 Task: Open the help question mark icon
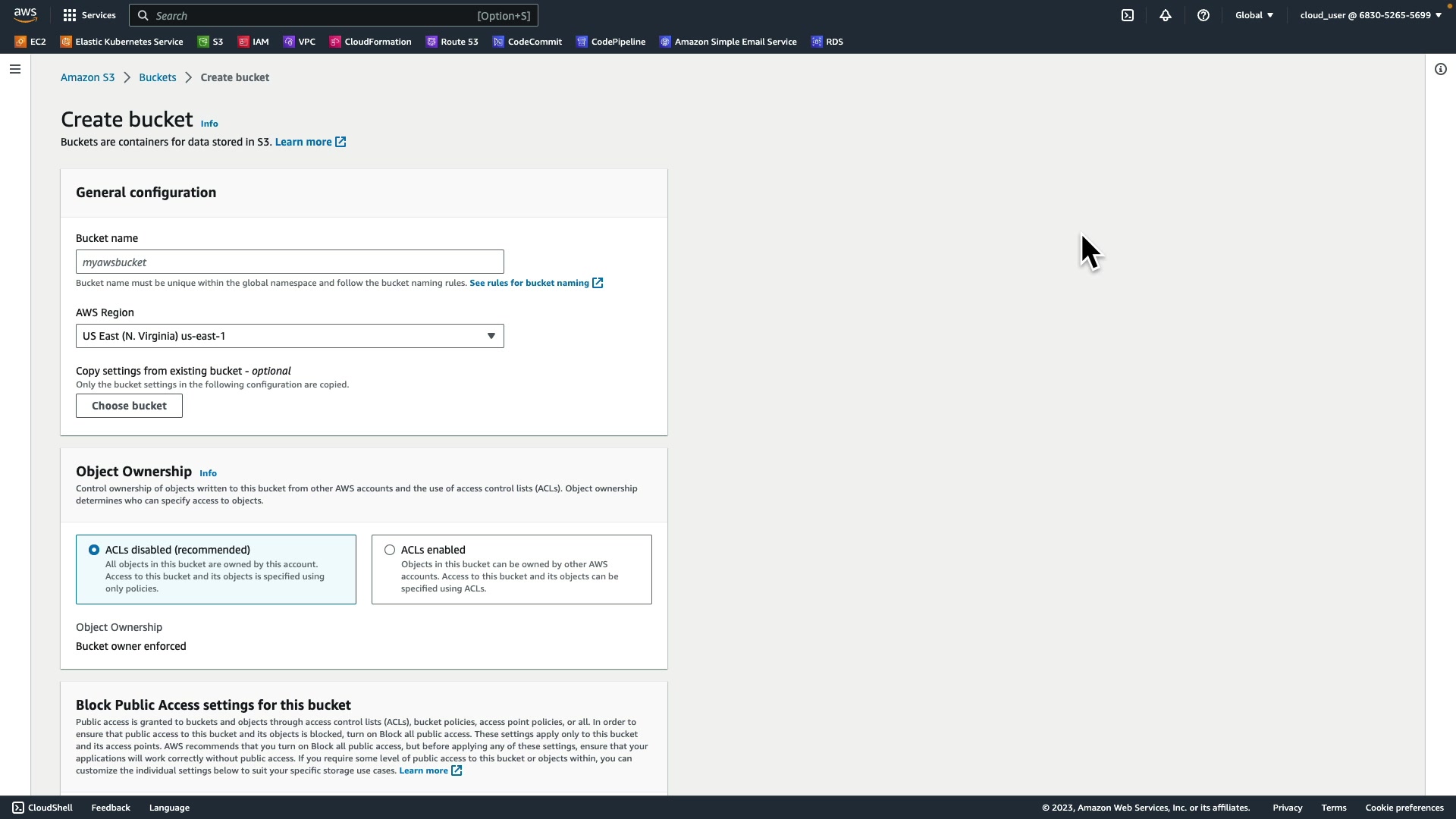click(1203, 15)
